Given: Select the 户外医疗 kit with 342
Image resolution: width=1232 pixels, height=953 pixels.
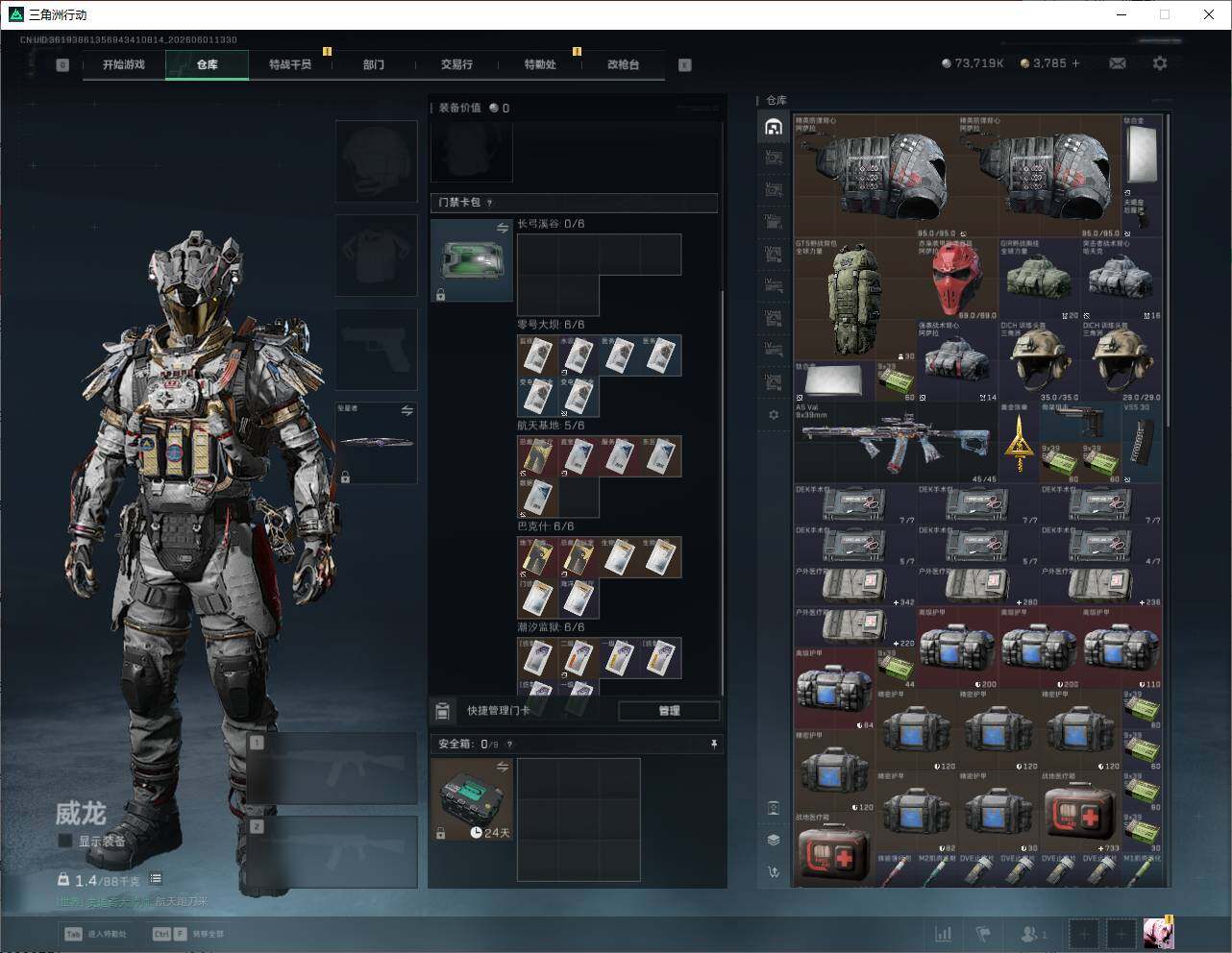Looking at the screenshot, I should pyautogui.click(x=855, y=586).
